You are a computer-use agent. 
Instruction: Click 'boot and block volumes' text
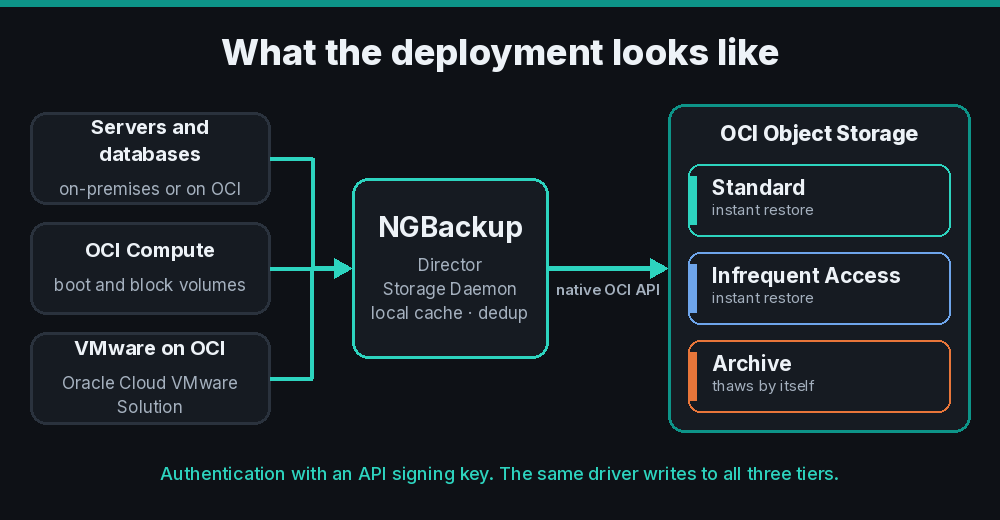150,285
